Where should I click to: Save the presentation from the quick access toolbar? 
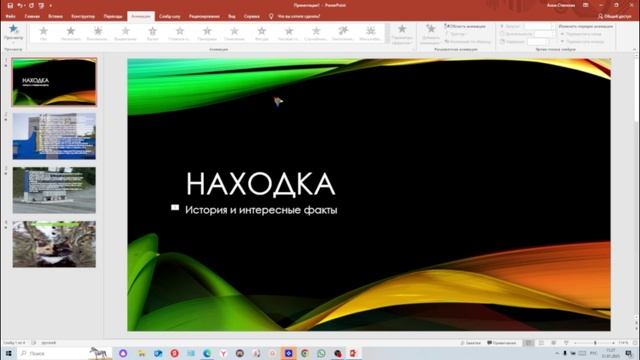[x=10, y=5]
